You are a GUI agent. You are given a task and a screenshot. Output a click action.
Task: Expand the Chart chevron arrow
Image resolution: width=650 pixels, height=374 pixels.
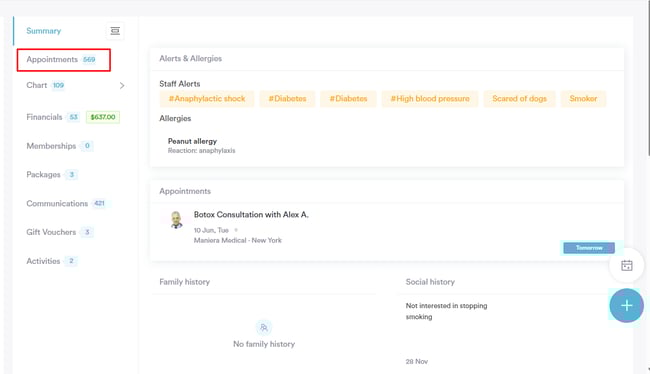(122, 85)
